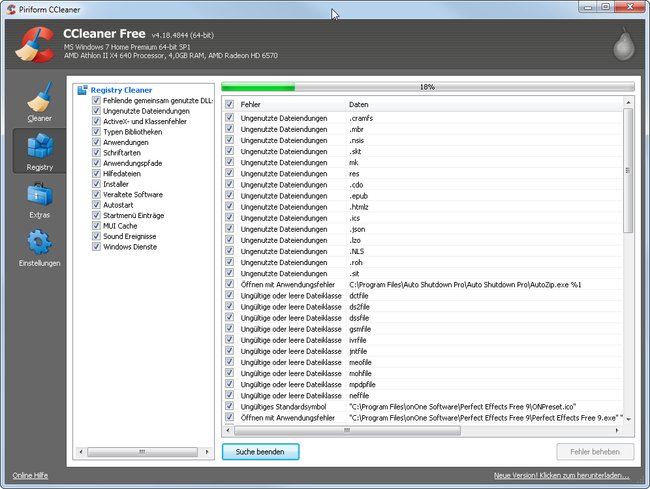Toggle Installer checkbox
650x489 pixels.
96,184
